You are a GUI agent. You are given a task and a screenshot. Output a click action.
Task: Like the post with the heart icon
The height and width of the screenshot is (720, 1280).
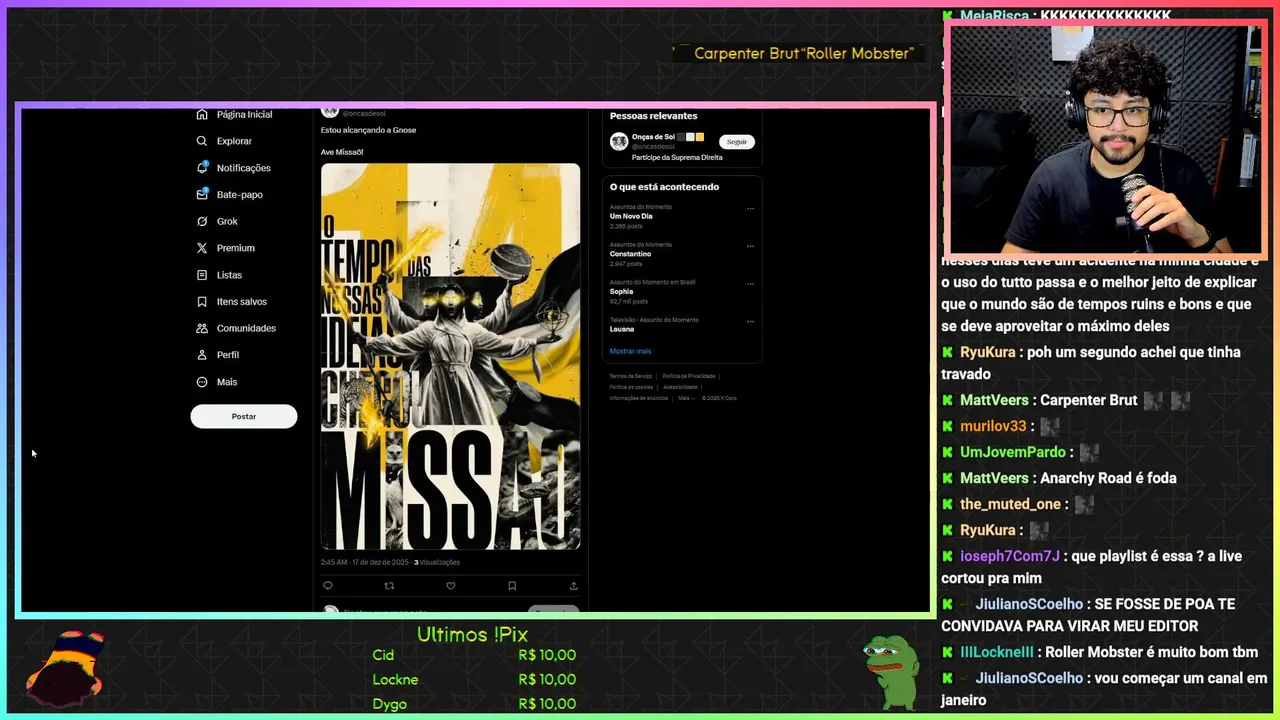tap(450, 586)
